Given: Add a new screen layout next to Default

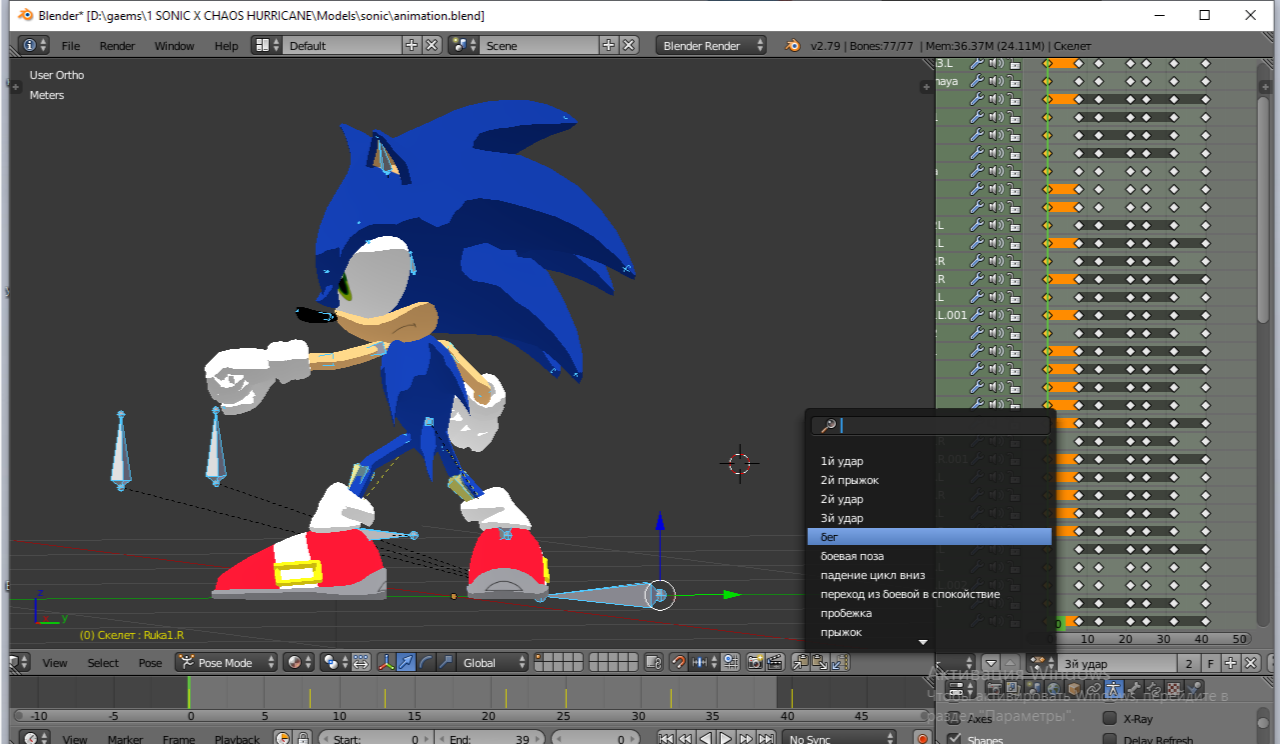Looking at the screenshot, I should 411,46.
